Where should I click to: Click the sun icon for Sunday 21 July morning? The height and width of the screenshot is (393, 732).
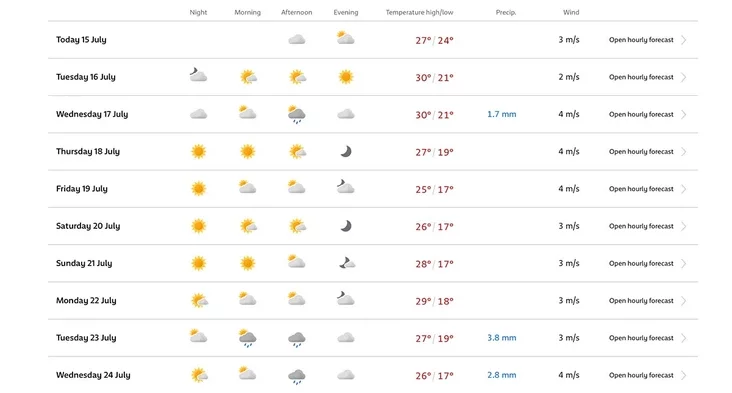pos(247,263)
